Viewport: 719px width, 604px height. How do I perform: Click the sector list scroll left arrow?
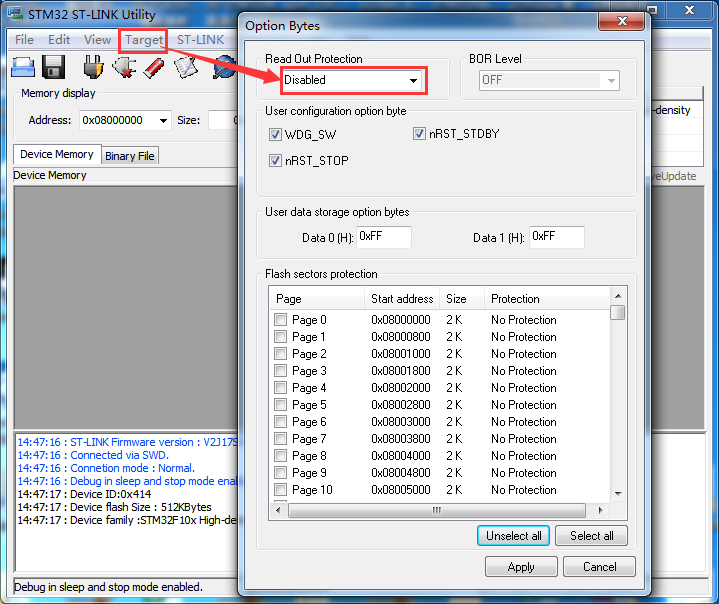coord(278,510)
